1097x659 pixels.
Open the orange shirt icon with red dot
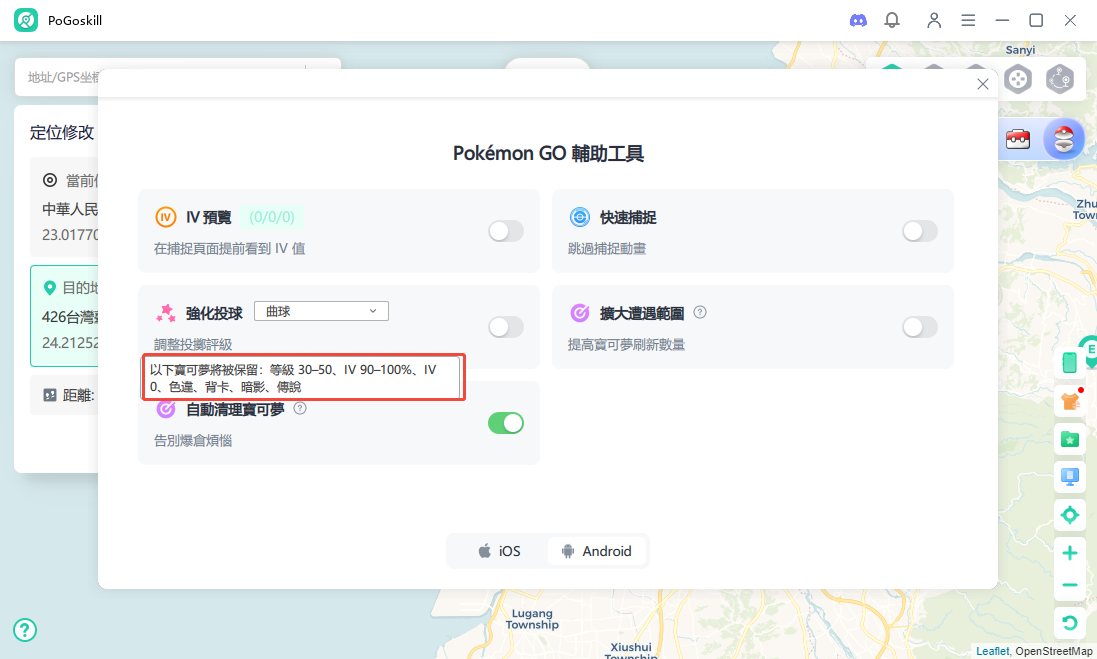click(1070, 401)
